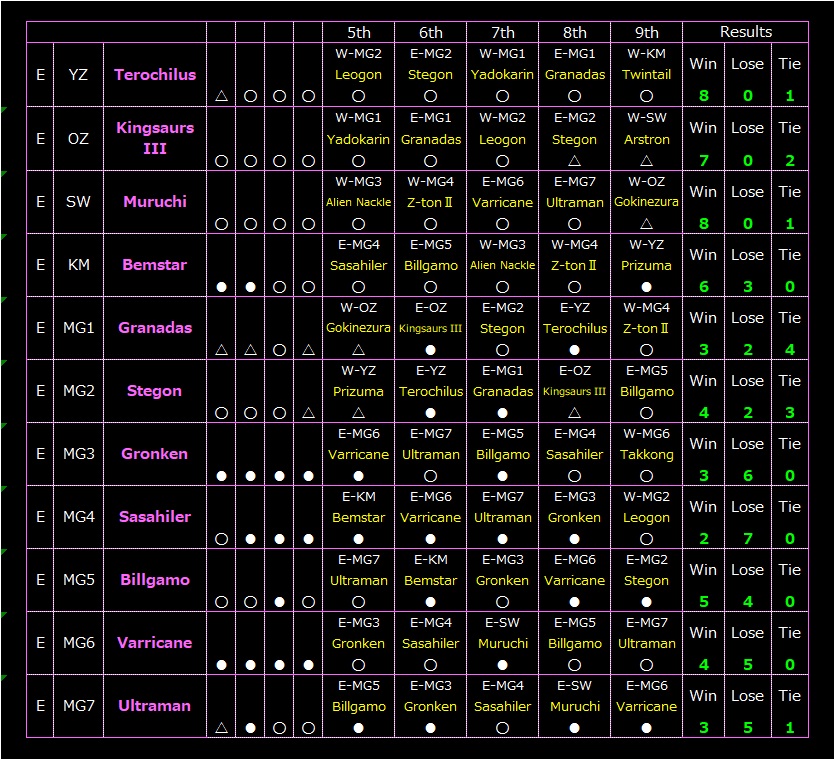Click the pink Bemstar team name

155,265
